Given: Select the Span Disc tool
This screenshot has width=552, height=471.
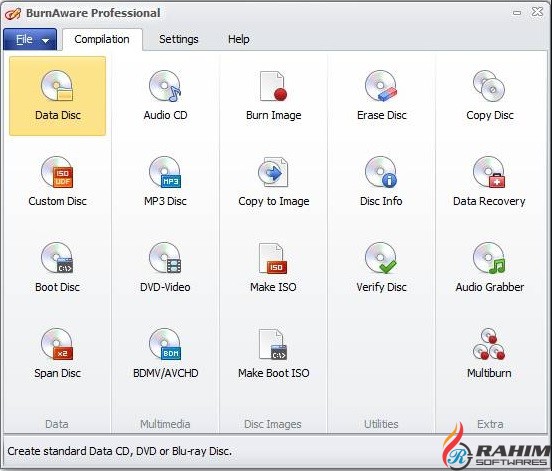Looking at the screenshot, I should 57,353.
